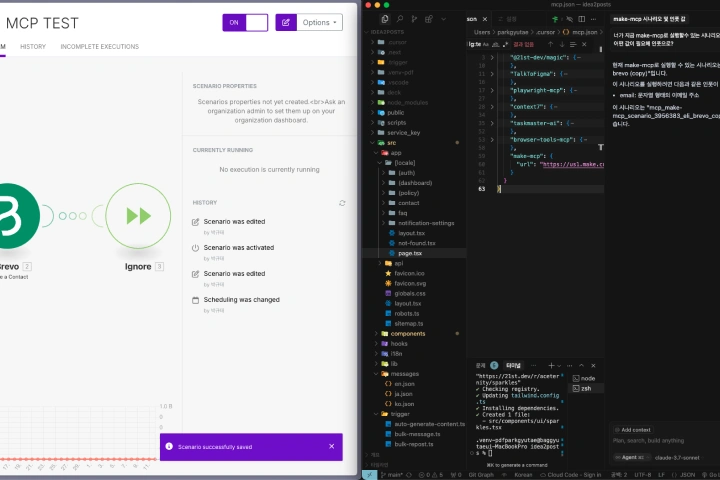Close the terminal panel
Screen dimensions: 720x480
point(593,366)
